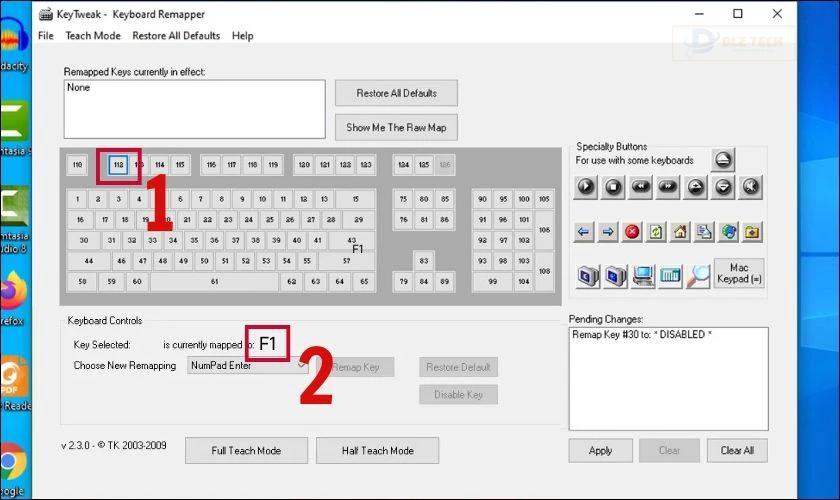The image size is (840, 500).
Task: Start Half Teach Mode
Action: click(378, 451)
